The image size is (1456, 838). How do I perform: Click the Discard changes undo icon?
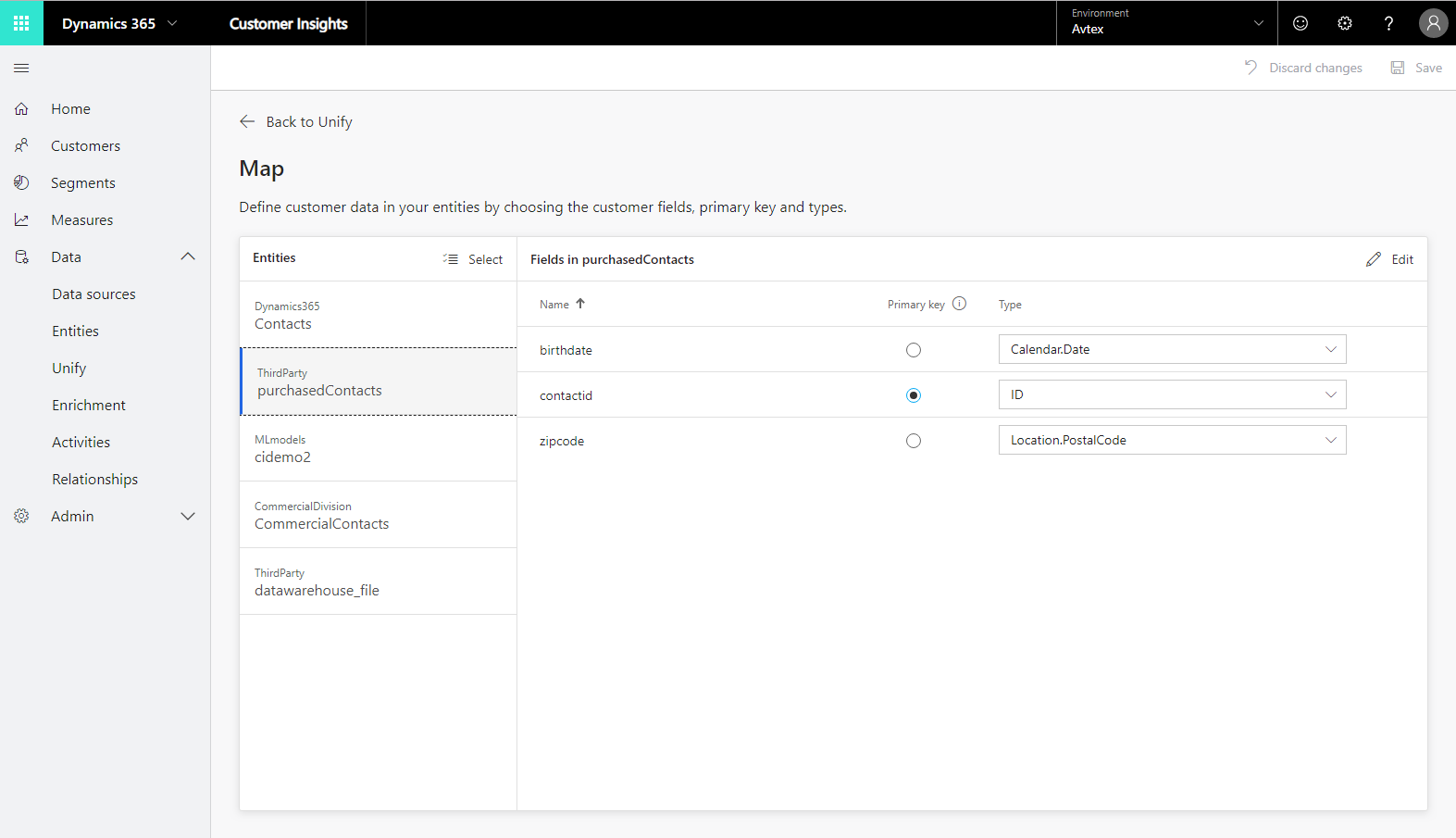point(1251,68)
